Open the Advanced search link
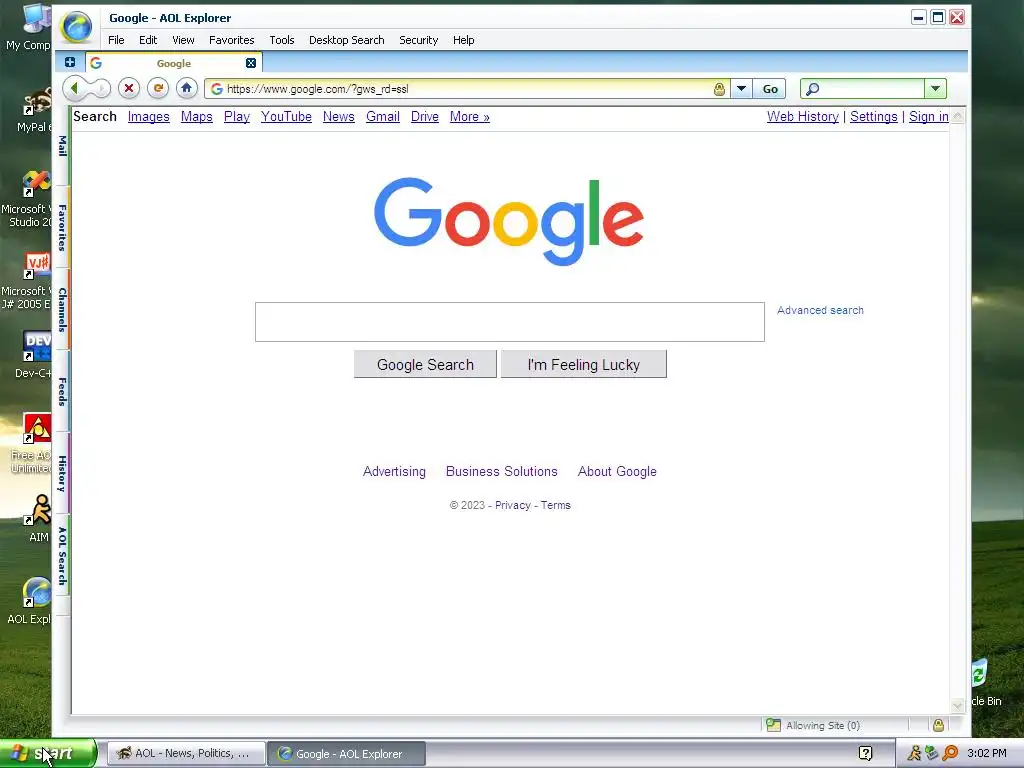This screenshot has width=1024, height=768. pyautogui.click(x=820, y=310)
